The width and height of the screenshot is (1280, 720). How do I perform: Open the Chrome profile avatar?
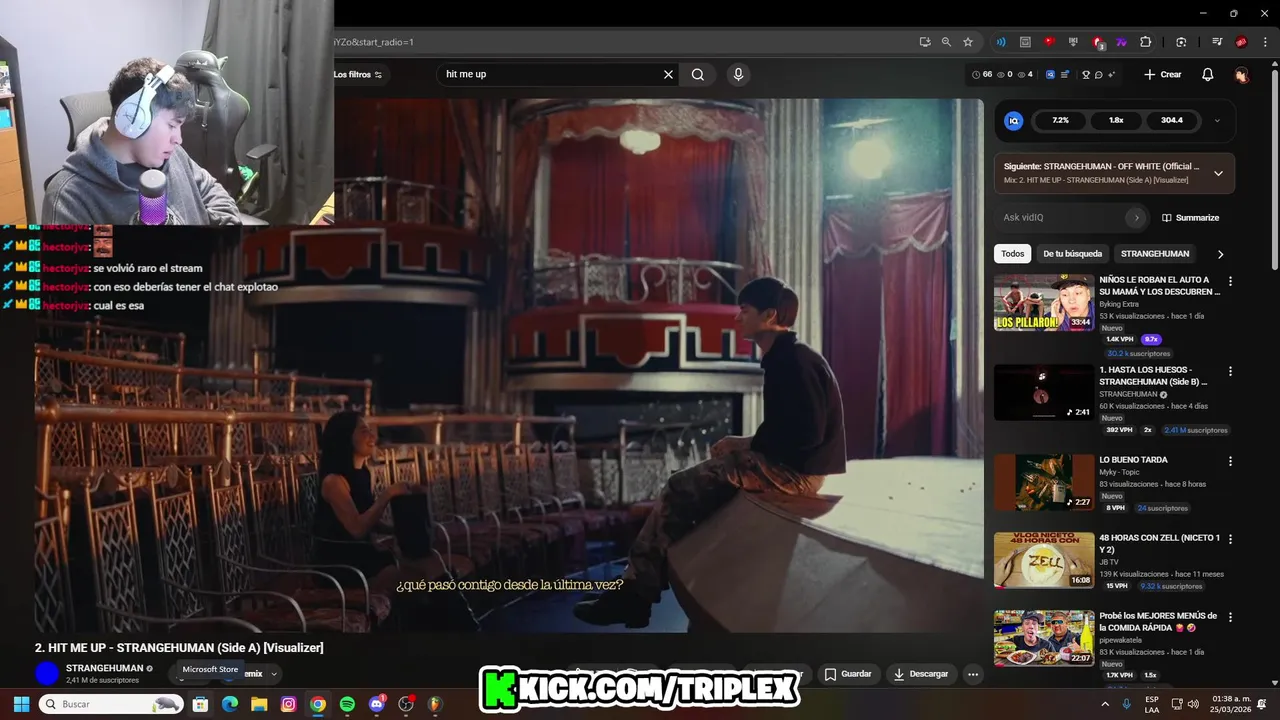[1241, 42]
